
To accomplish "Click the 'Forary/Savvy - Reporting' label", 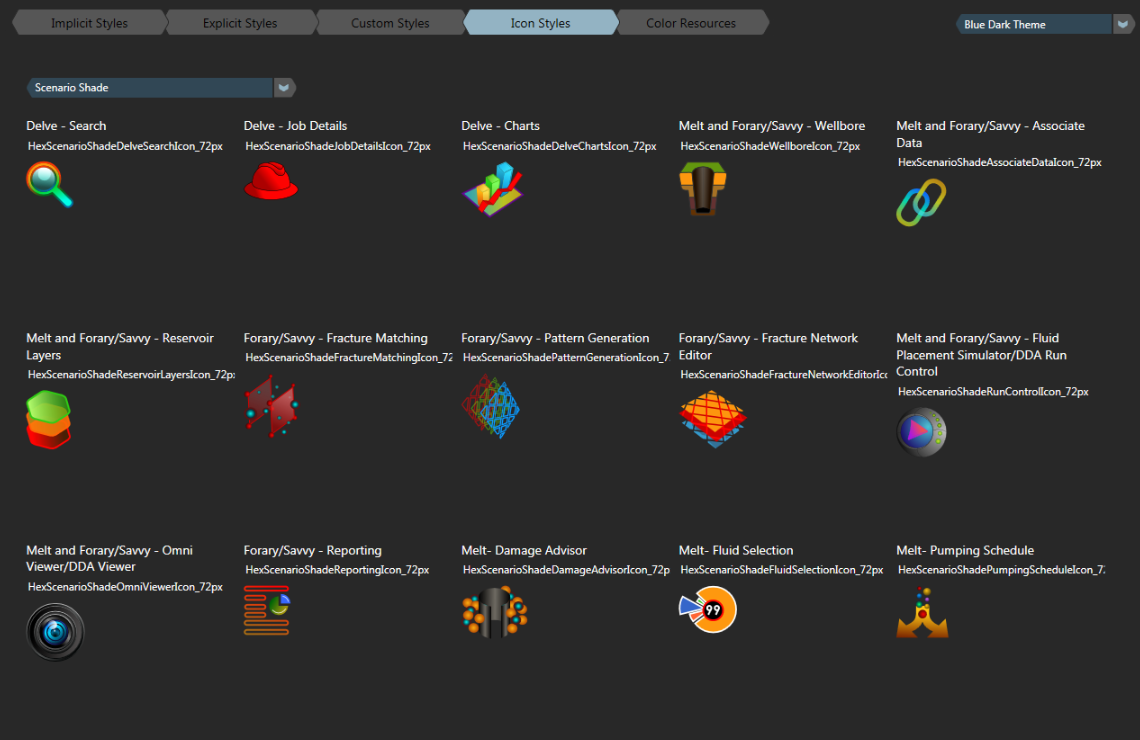I will tap(313, 550).
